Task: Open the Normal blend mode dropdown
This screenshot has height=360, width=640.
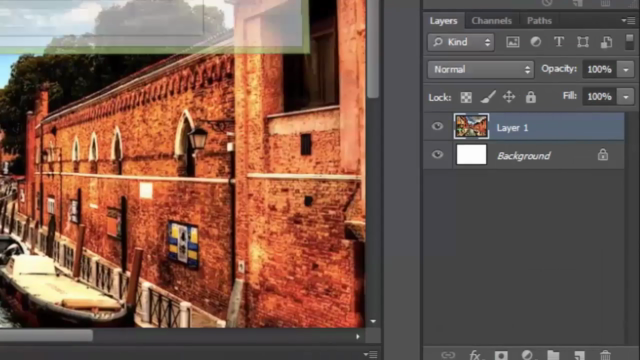Action: 480,69
